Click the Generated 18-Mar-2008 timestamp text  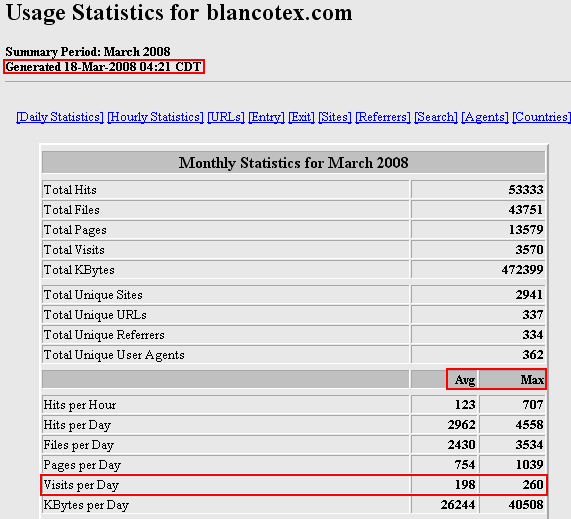[103, 67]
